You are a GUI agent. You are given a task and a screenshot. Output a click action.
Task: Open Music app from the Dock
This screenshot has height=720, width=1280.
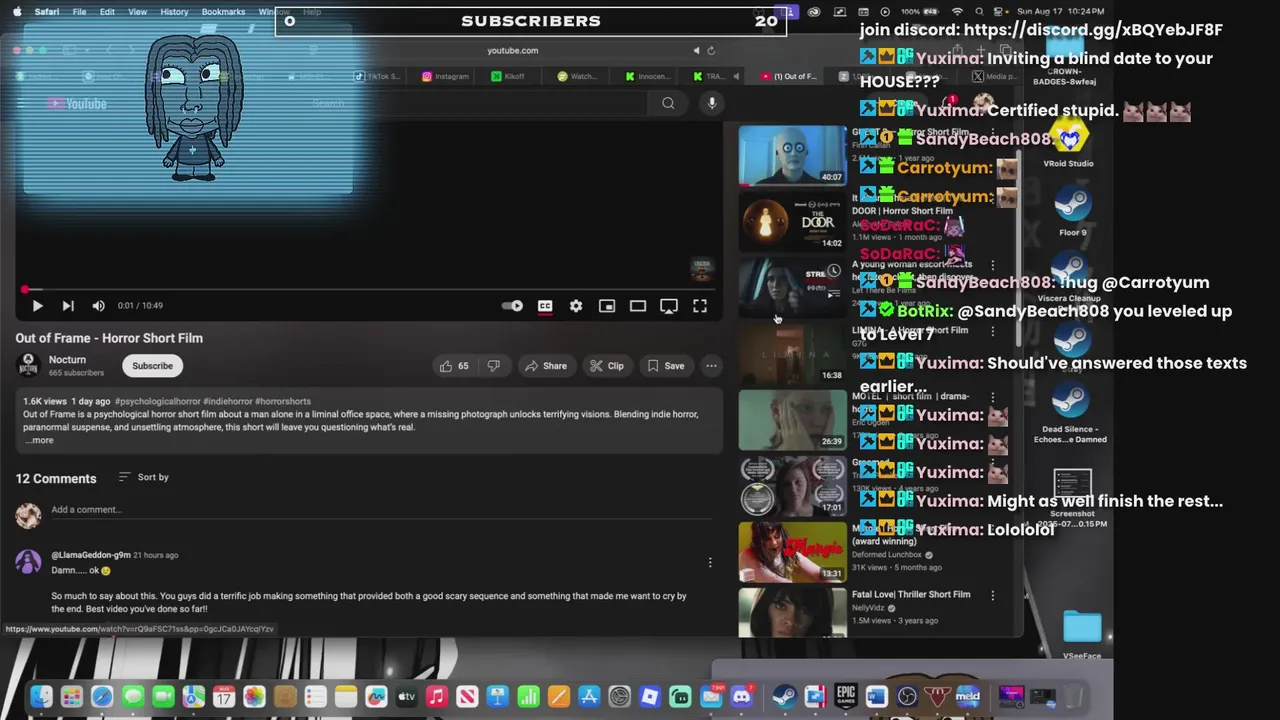coord(437,697)
